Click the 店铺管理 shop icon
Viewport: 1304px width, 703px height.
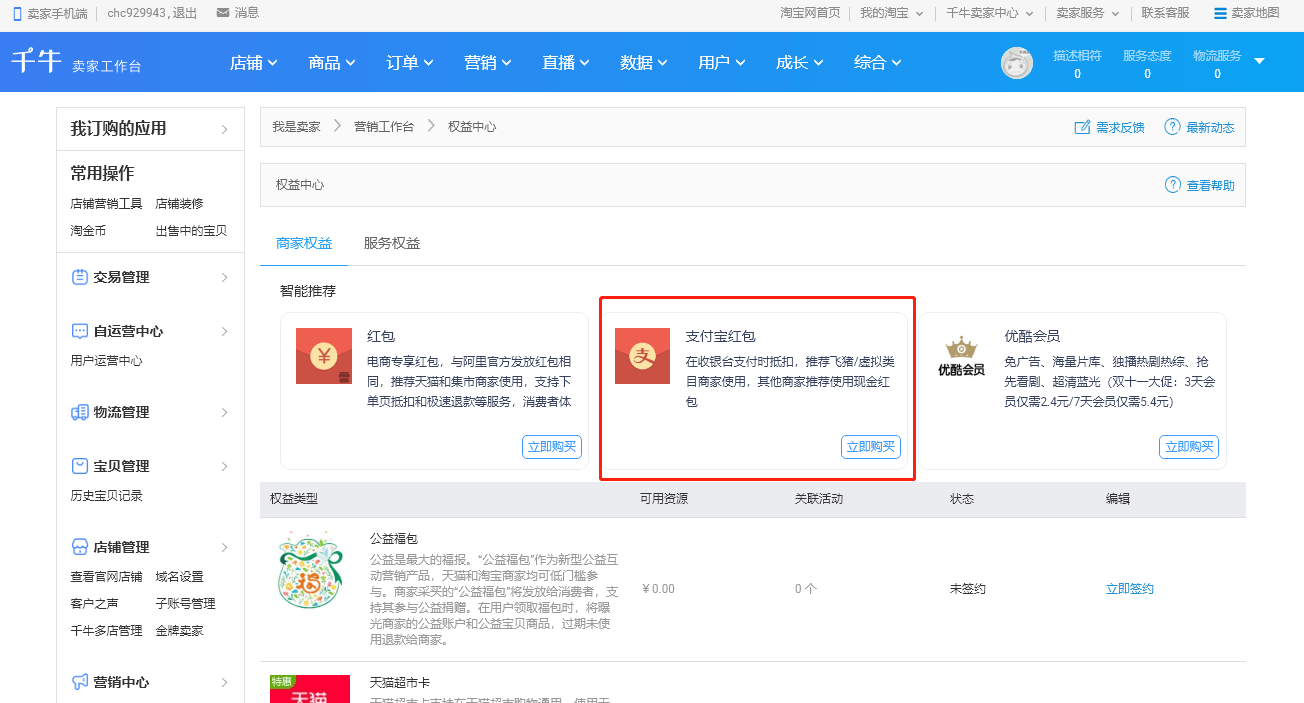pyautogui.click(x=80, y=547)
